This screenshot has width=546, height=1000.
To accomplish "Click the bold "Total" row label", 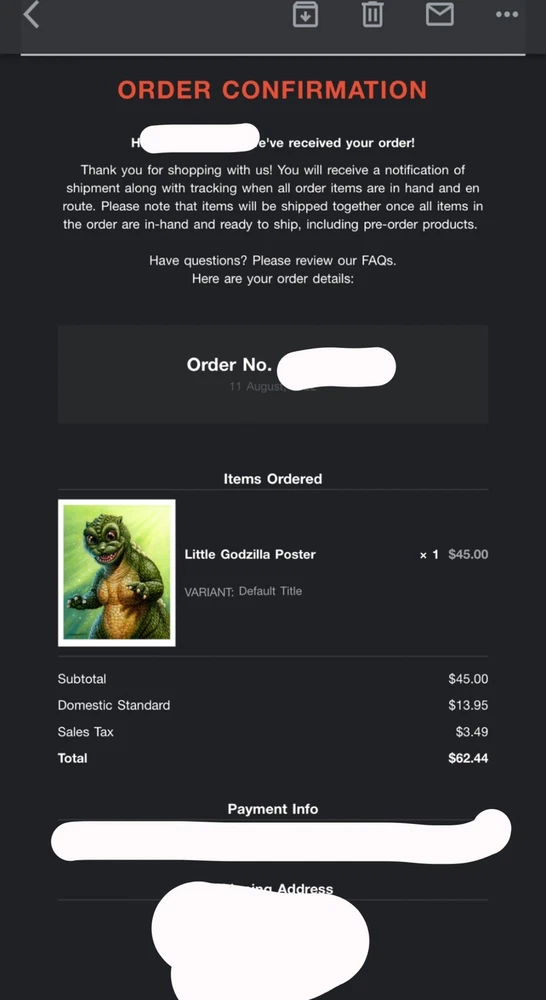I will (72, 758).
